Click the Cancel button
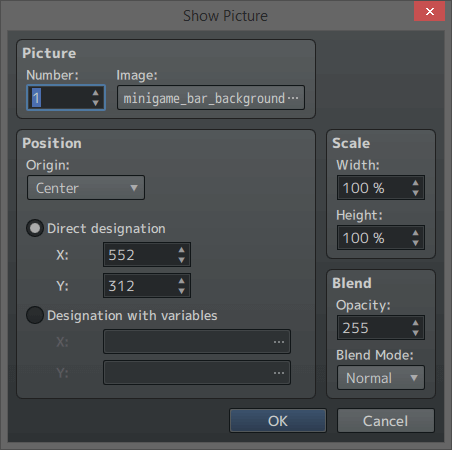The width and height of the screenshot is (452, 450). [x=386, y=421]
